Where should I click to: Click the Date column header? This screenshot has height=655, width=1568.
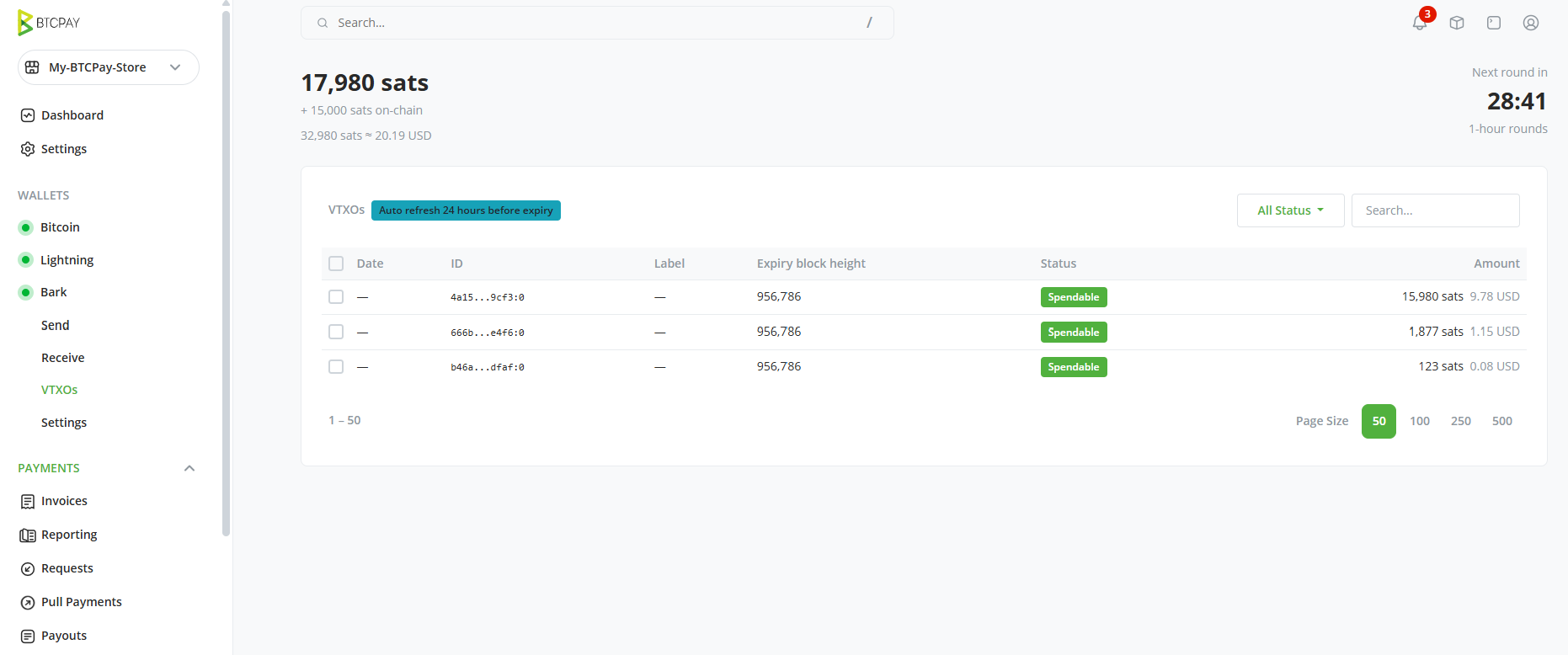(x=370, y=264)
